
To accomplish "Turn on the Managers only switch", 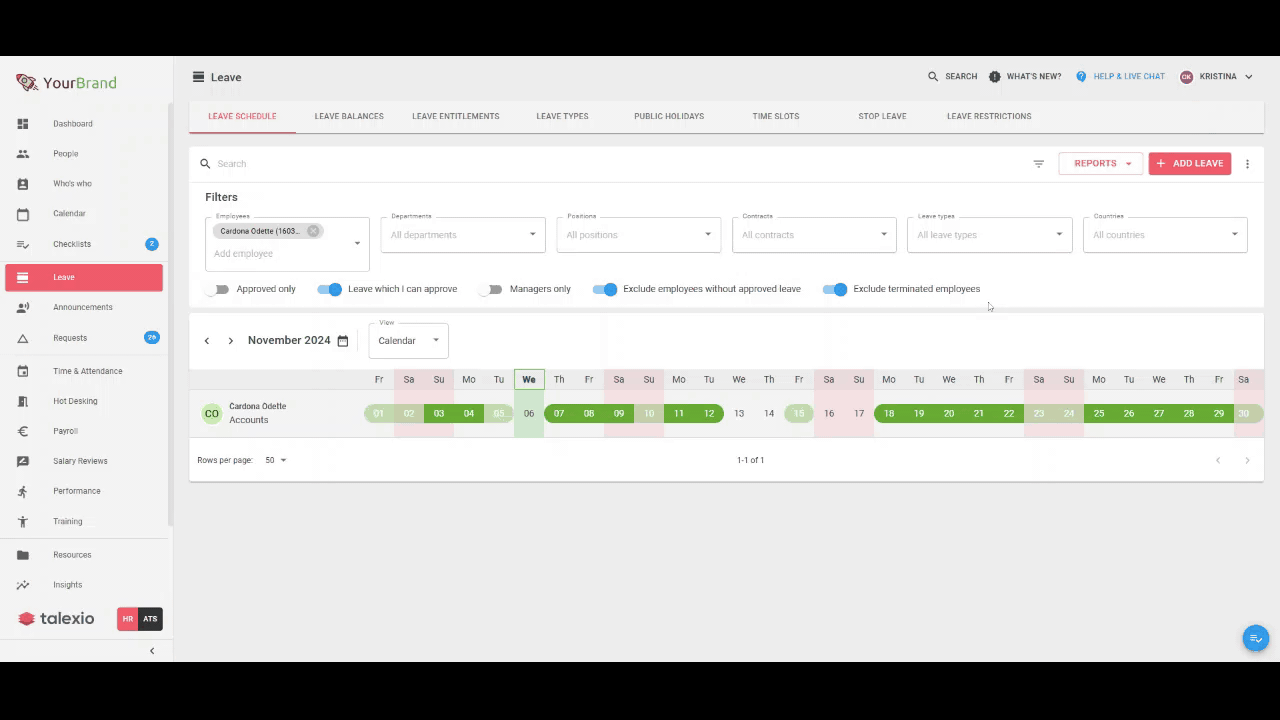I will pyautogui.click(x=490, y=289).
